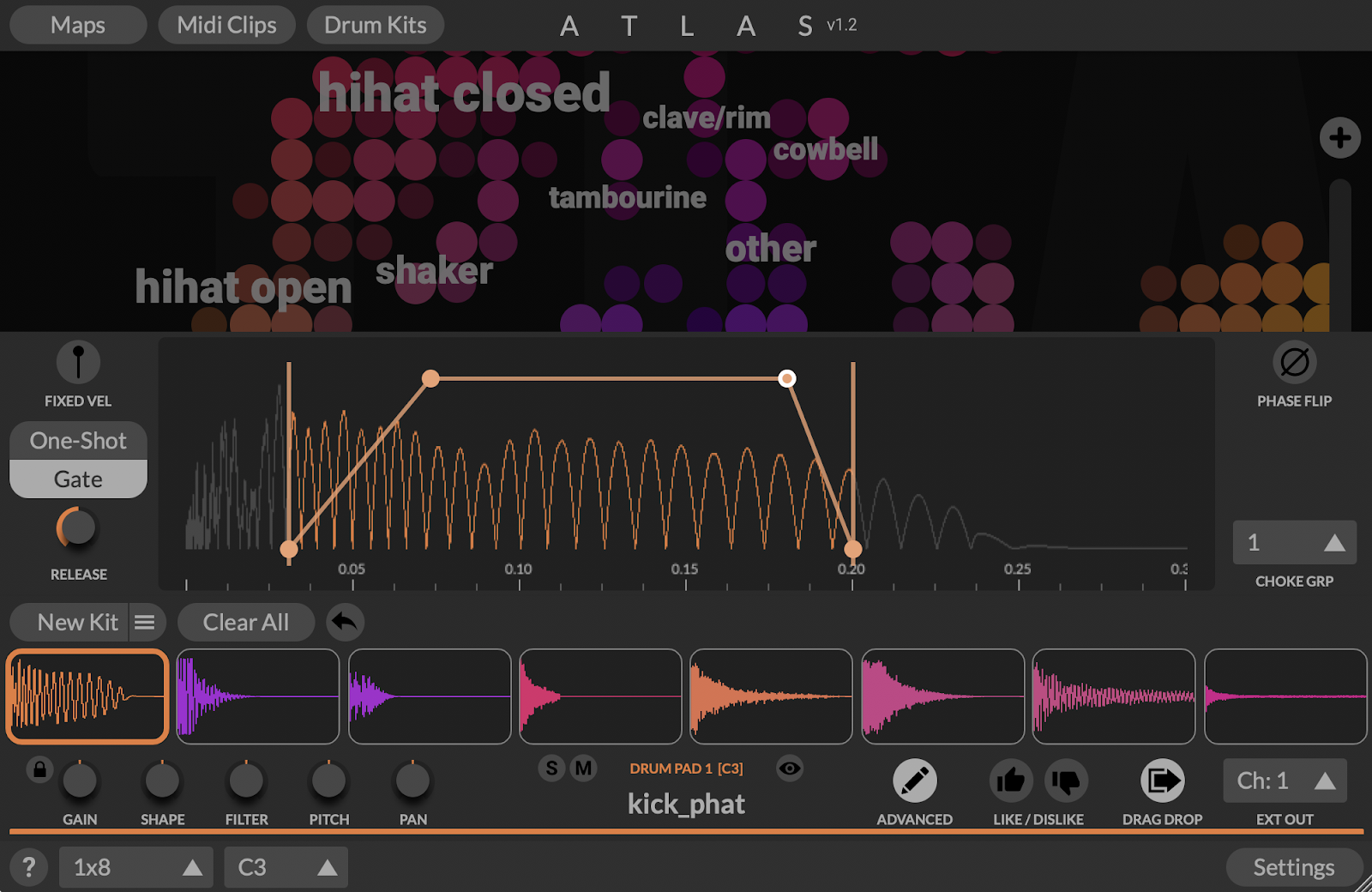Screen dimensions: 1372x892
Task: Click the shaker map label
Action: click(435, 271)
